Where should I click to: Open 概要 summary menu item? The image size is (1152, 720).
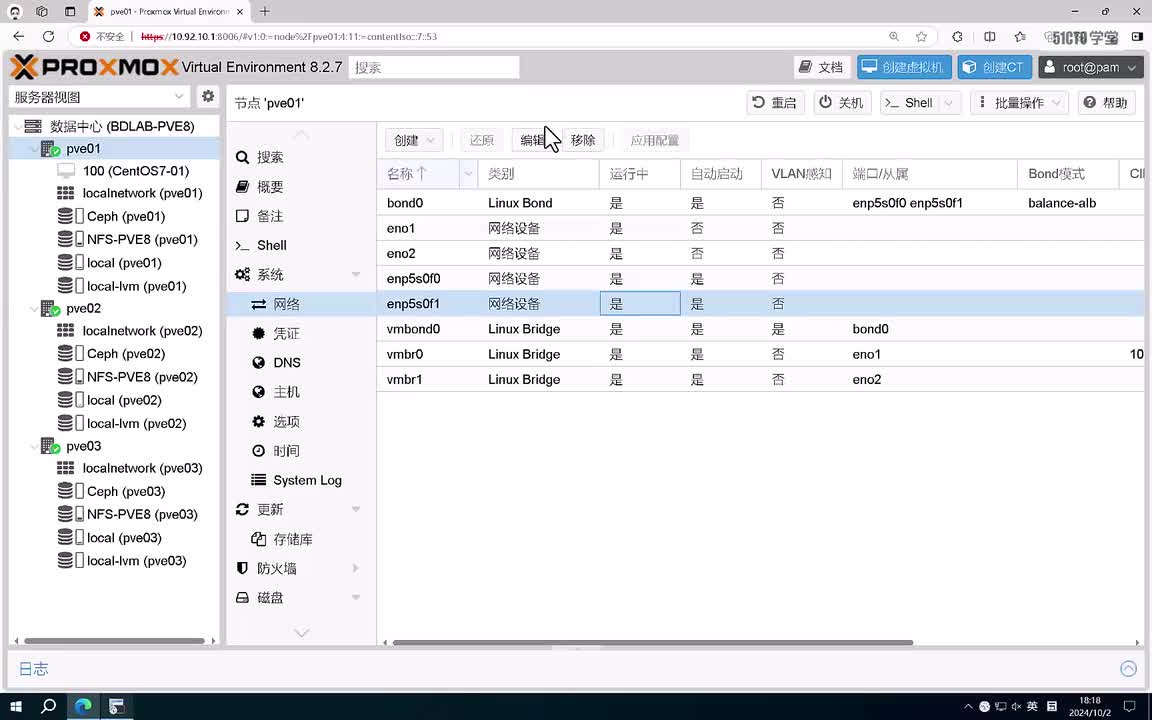pyautogui.click(x=302, y=187)
